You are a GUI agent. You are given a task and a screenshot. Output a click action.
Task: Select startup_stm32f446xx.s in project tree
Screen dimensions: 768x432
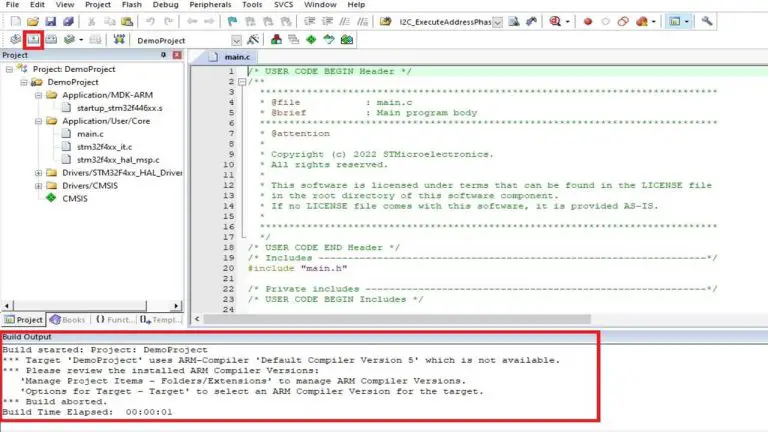click(118, 107)
